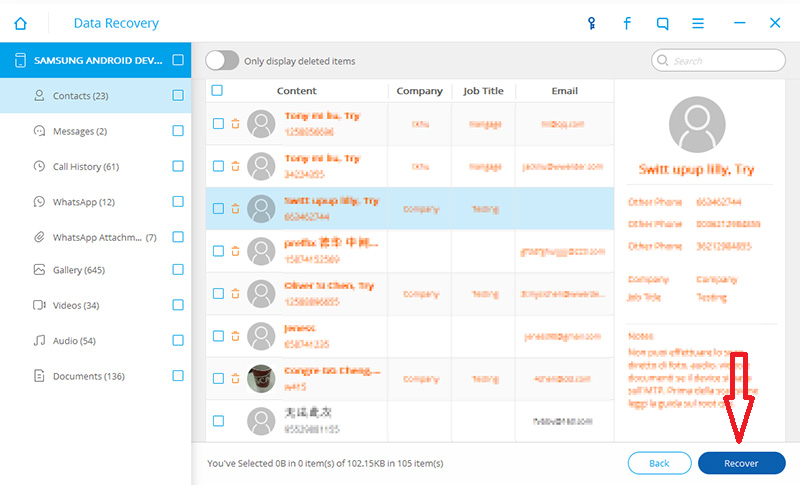Click the Videos camera icon

click(x=39, y=305)
